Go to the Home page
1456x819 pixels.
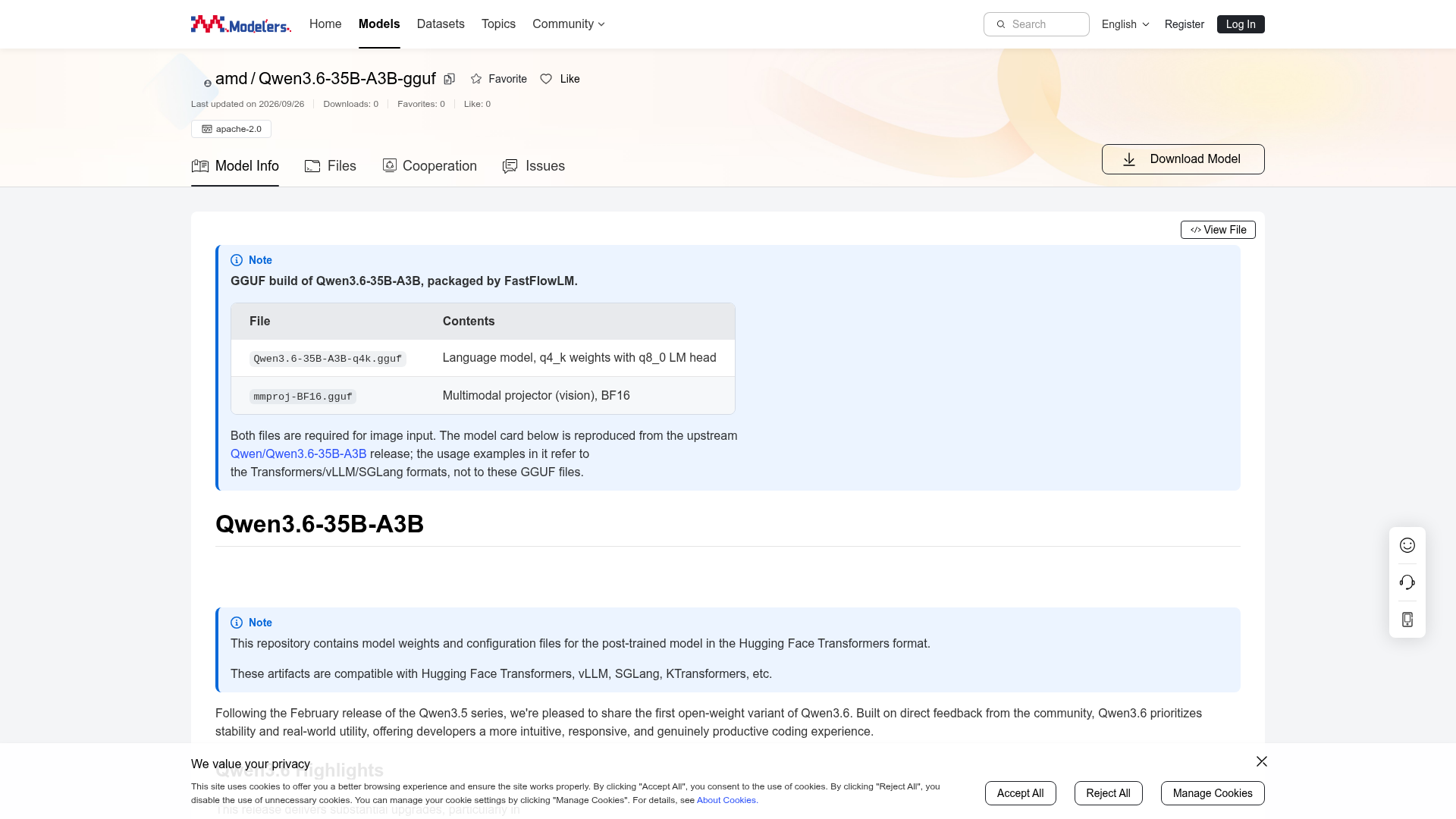(325, 24)
